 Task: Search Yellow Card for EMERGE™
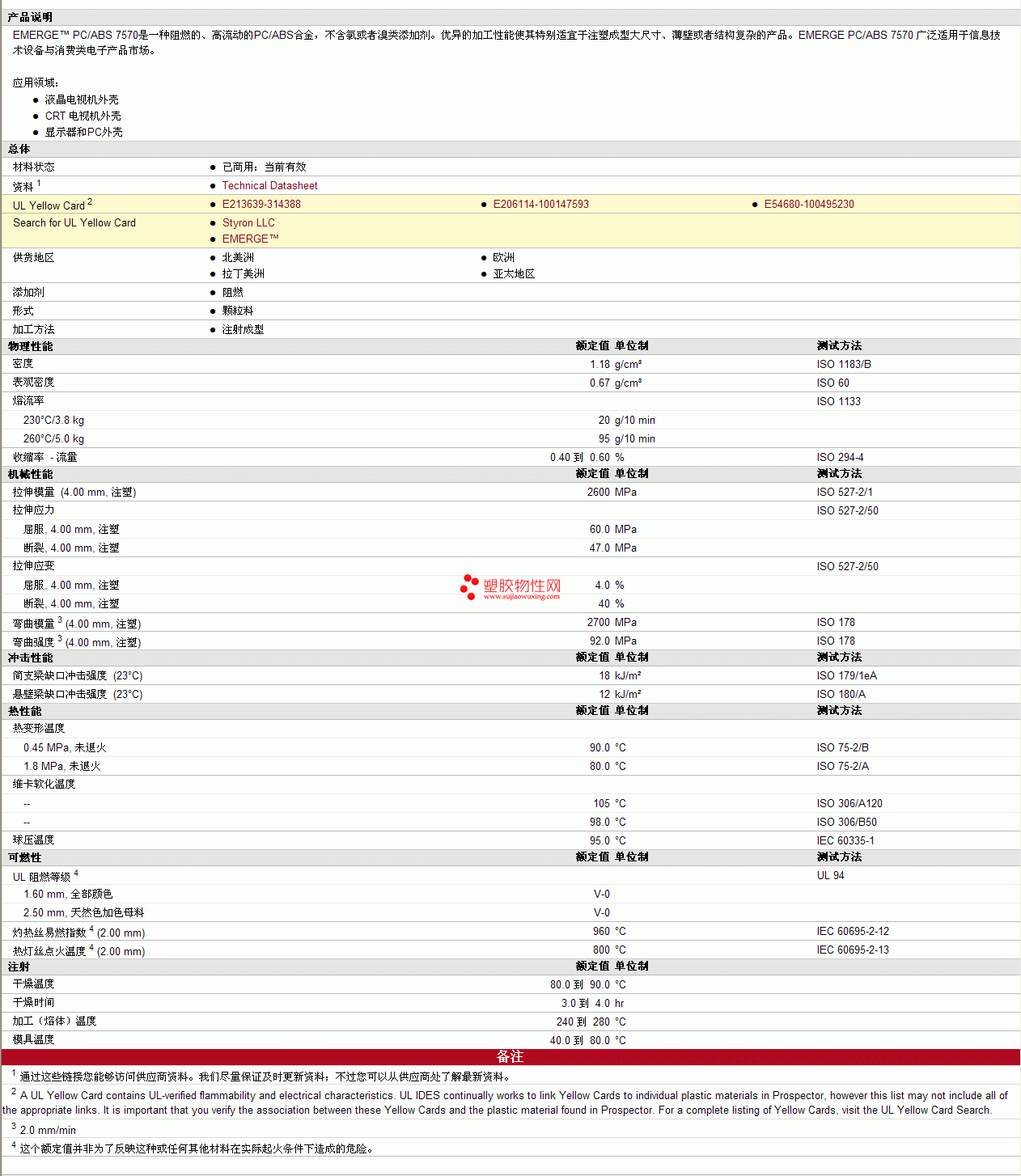[x=250, y=239]
